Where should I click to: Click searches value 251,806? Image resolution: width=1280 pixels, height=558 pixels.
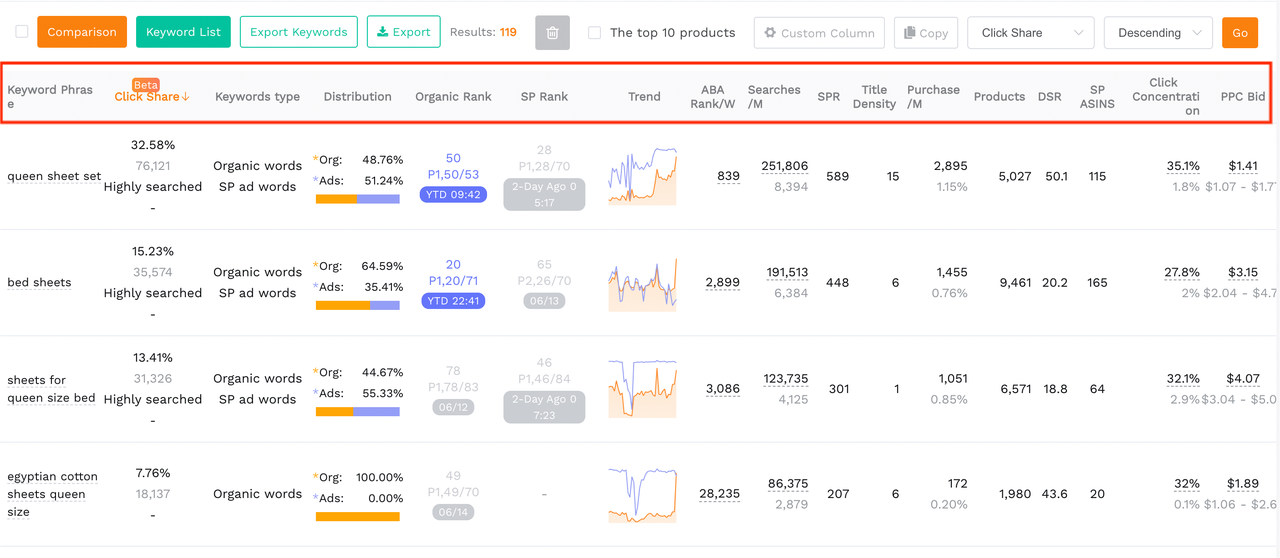[784, 166]
